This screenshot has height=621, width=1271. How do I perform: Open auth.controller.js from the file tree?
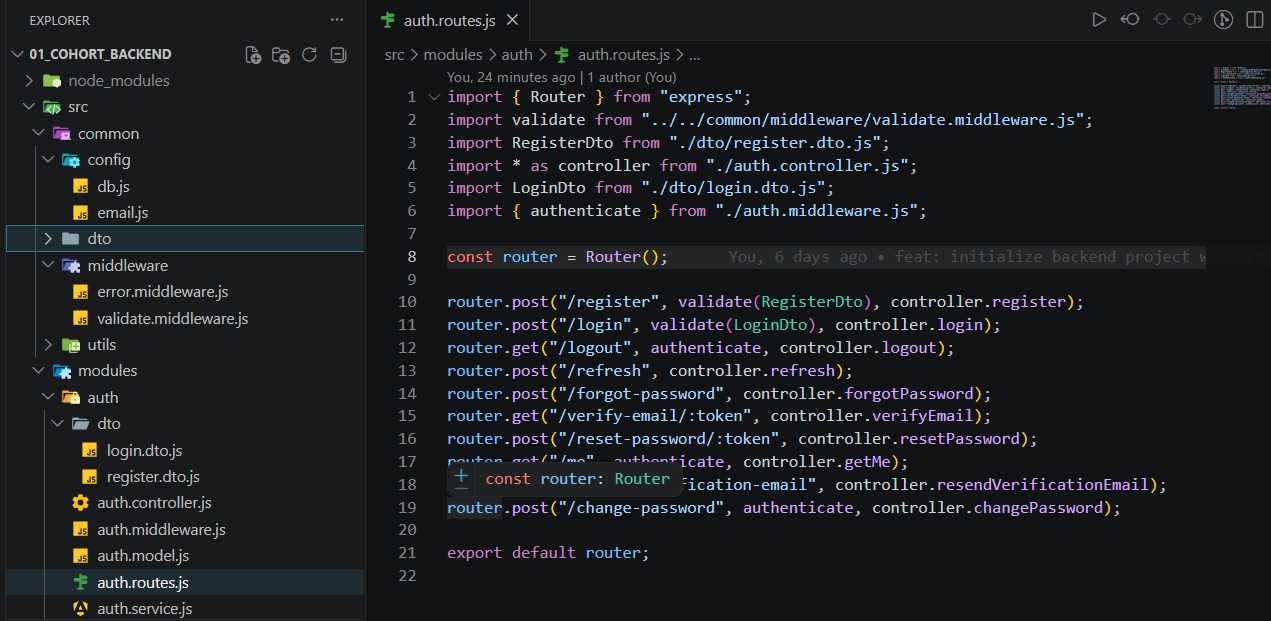coord(154,503)
